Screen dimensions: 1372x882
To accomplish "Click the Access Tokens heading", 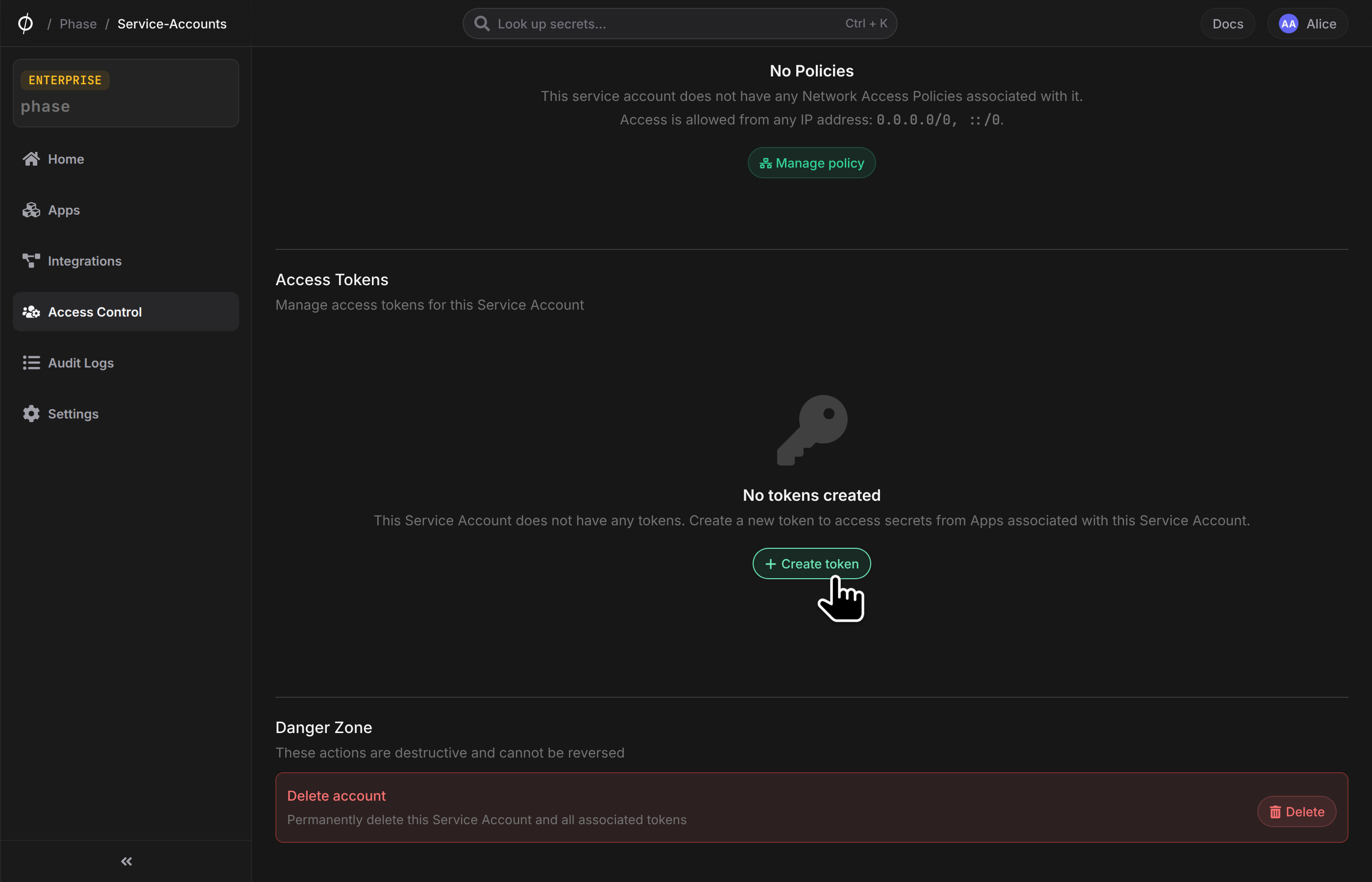I will point(332,279).
